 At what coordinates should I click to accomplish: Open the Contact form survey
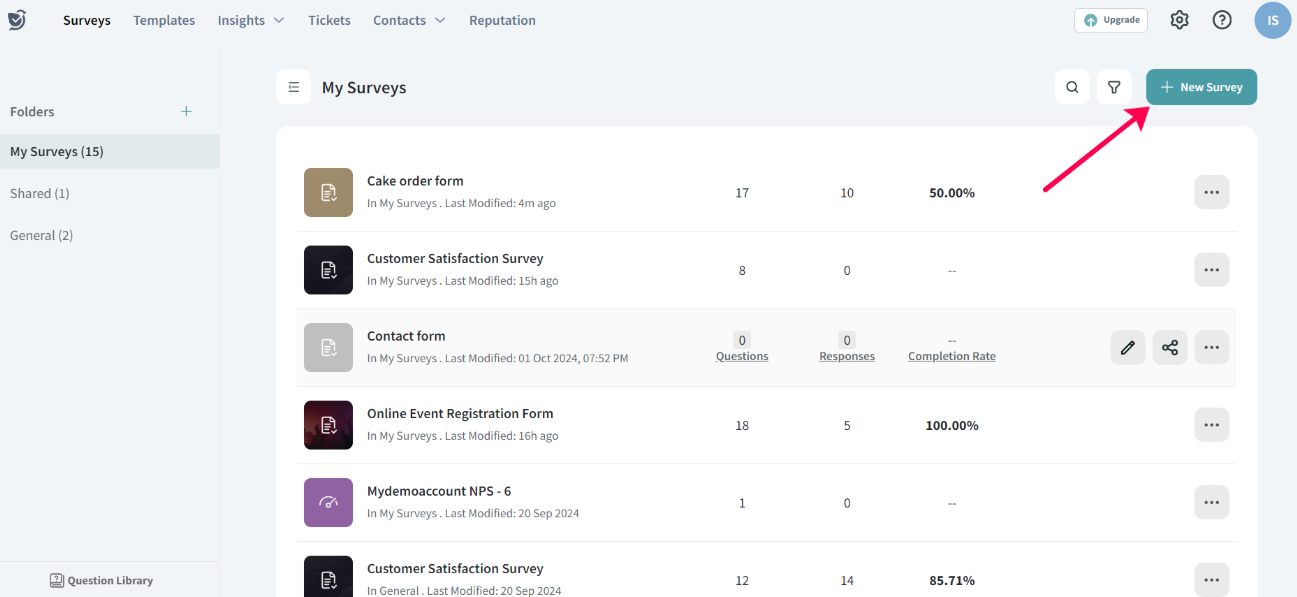[x=406, y=336]
